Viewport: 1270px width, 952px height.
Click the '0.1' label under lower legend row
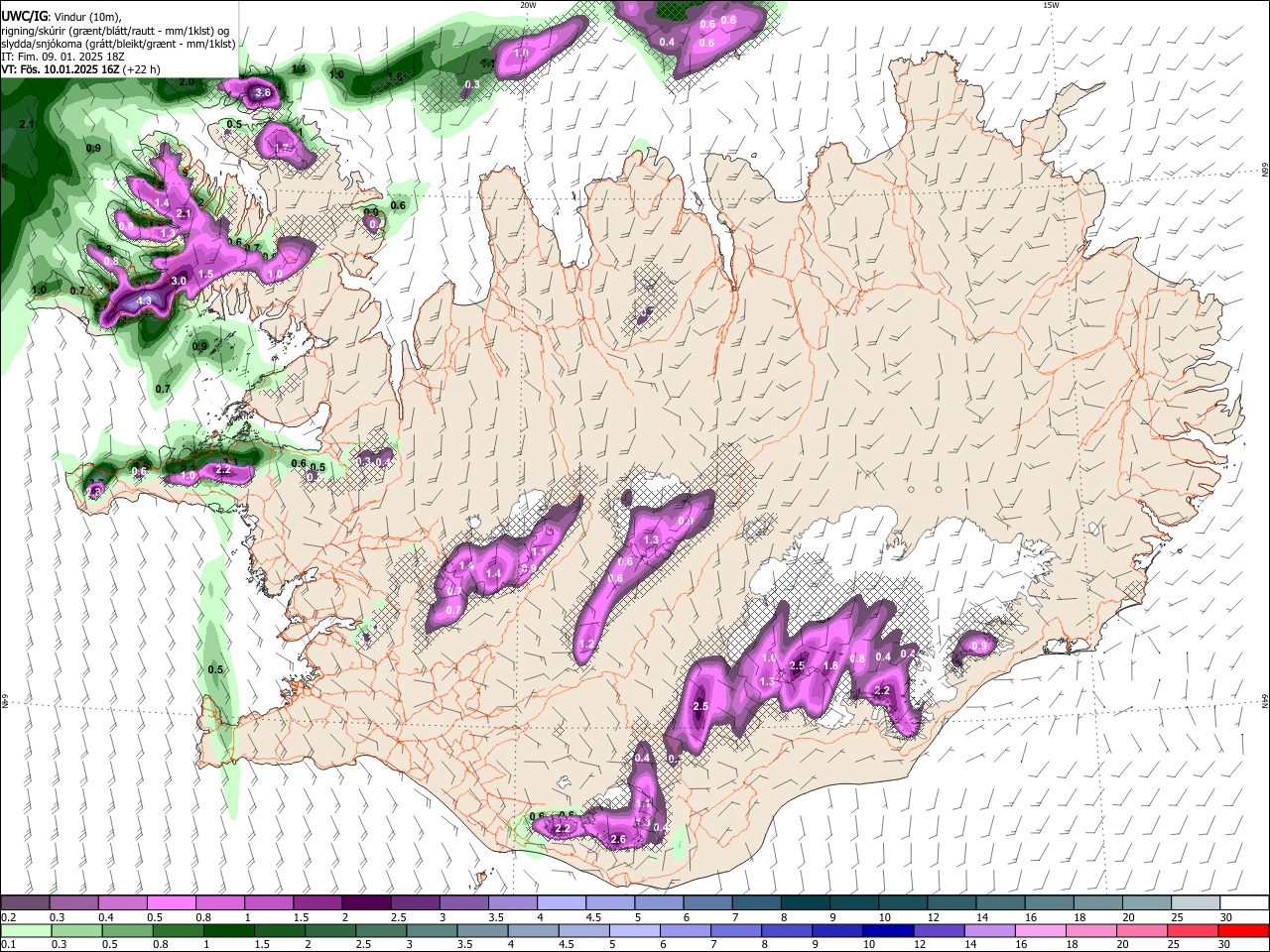point(7,944)
